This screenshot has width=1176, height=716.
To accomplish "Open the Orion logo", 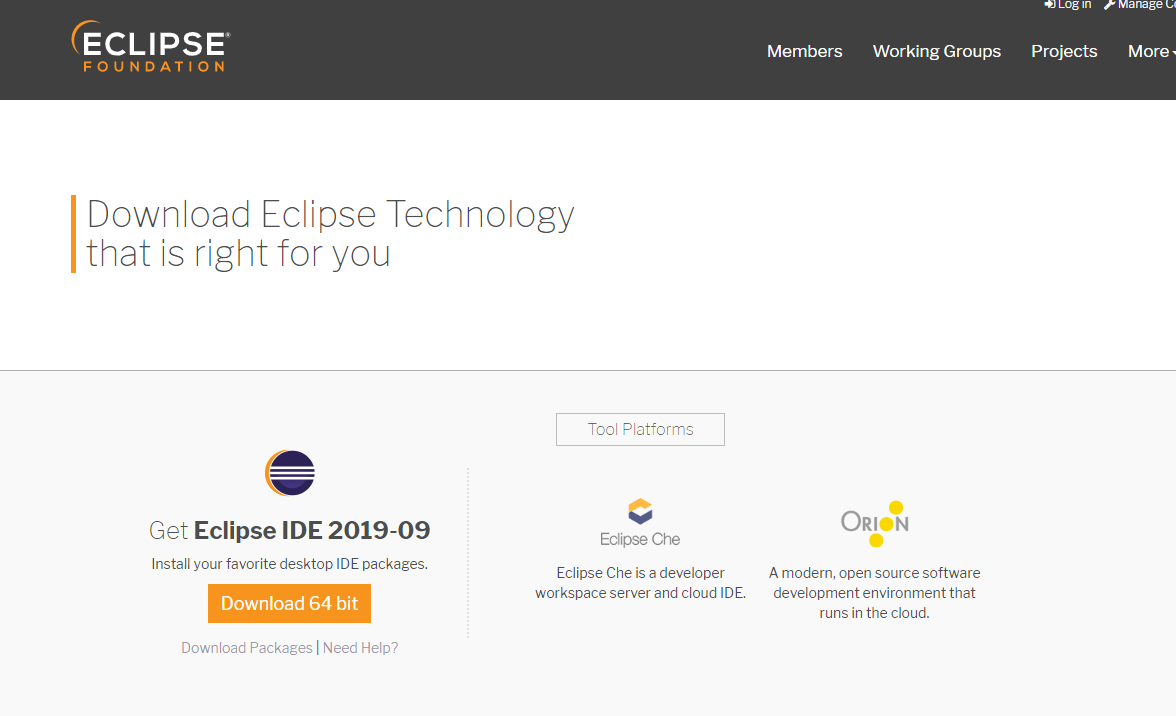I will click(874, 523).
